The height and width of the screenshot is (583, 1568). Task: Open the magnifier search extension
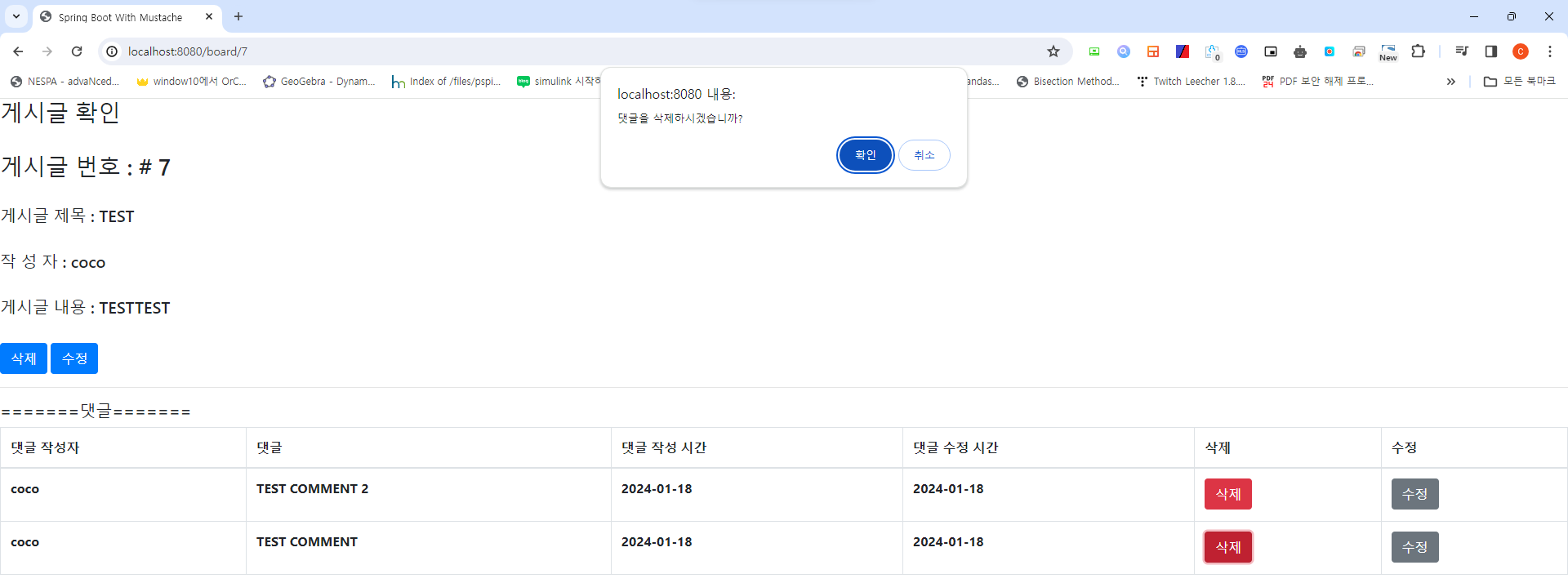(1124, 51)
